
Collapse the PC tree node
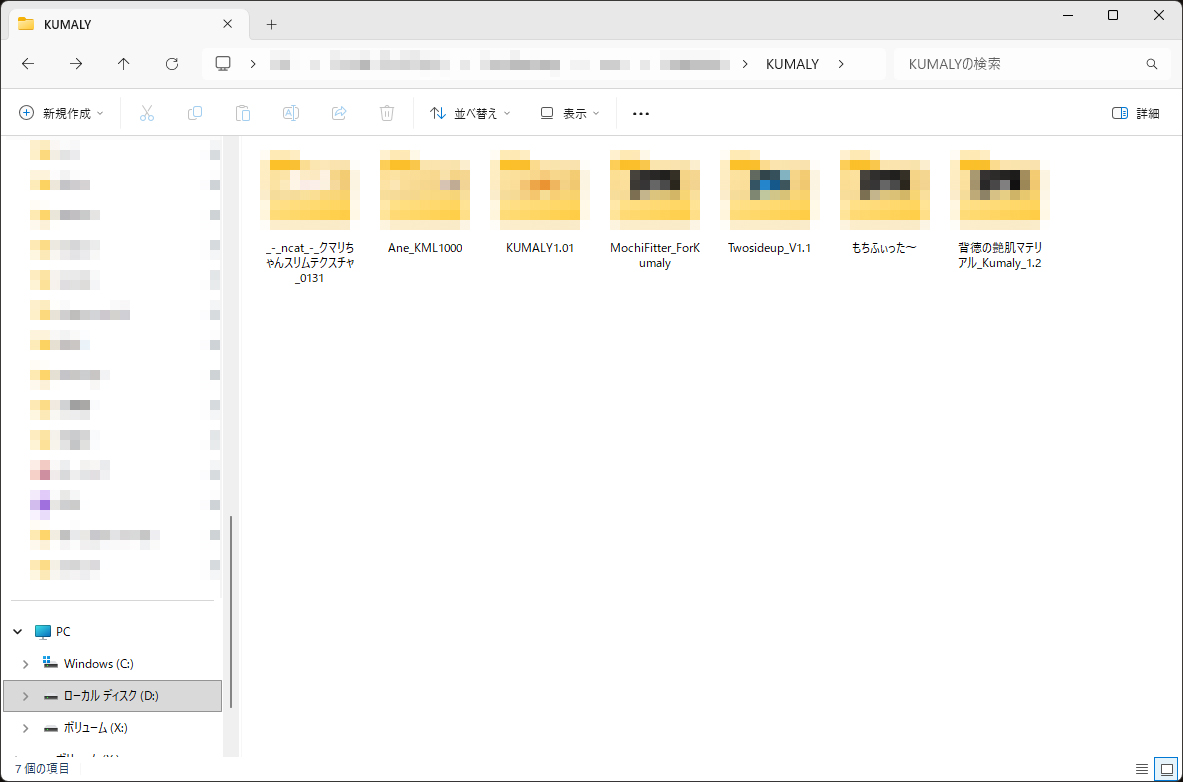point(18,632)
